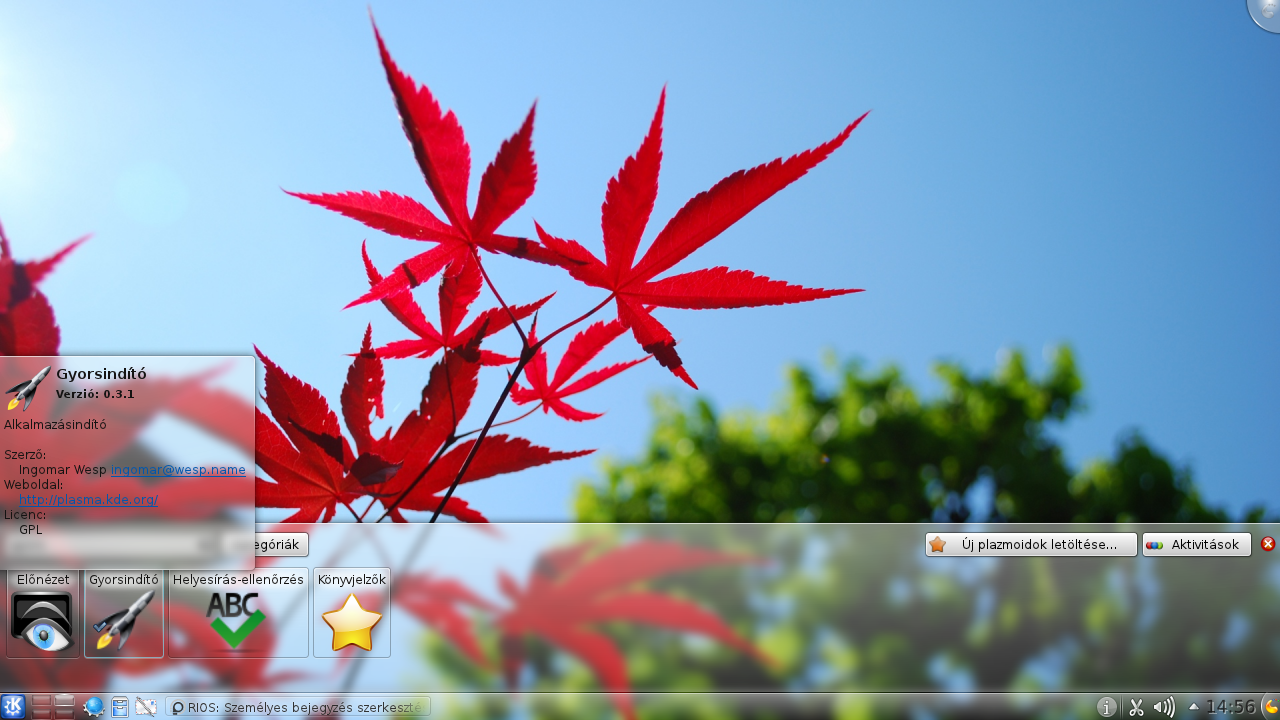Open the RIOS: Személyes bejegyzés task entry
Screen dimensions: 1280x720
(x=298, y=707)
